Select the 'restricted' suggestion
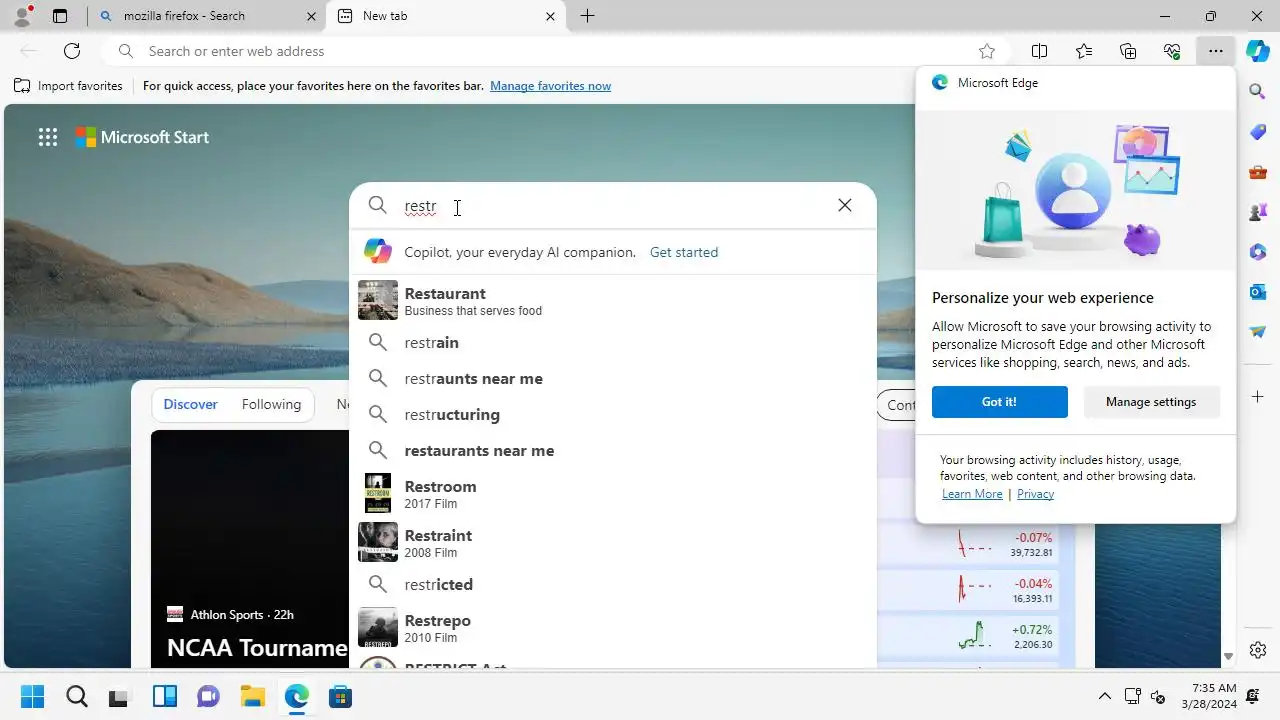The image size is (1280, 720). (x=612, y=584)
